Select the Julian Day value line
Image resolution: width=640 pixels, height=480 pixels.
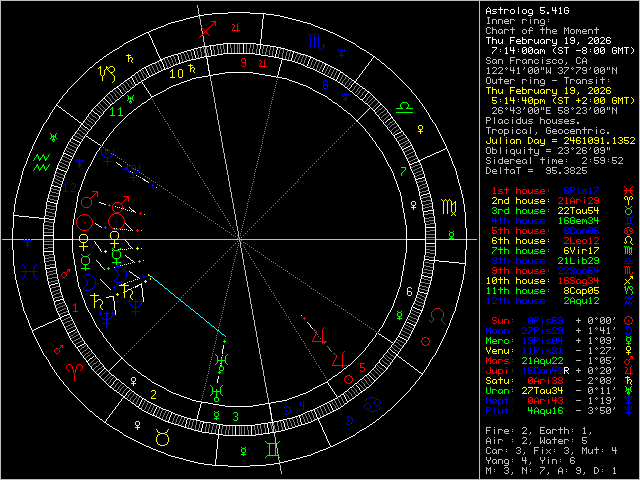559,139
